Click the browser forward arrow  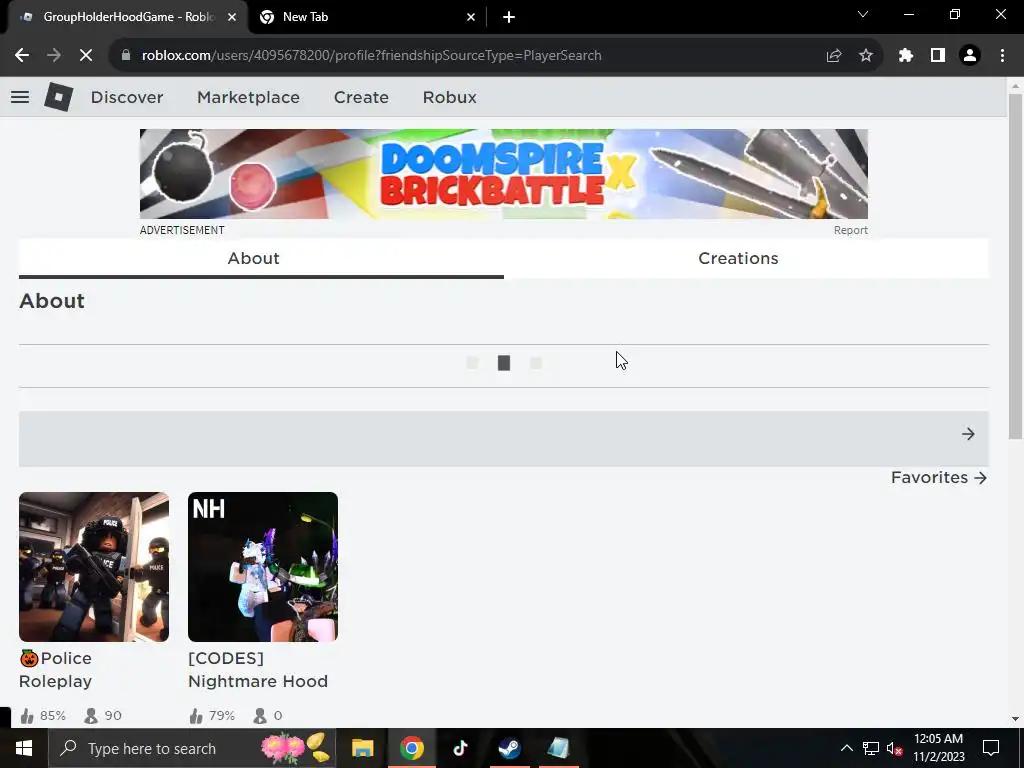click(54, 56)
